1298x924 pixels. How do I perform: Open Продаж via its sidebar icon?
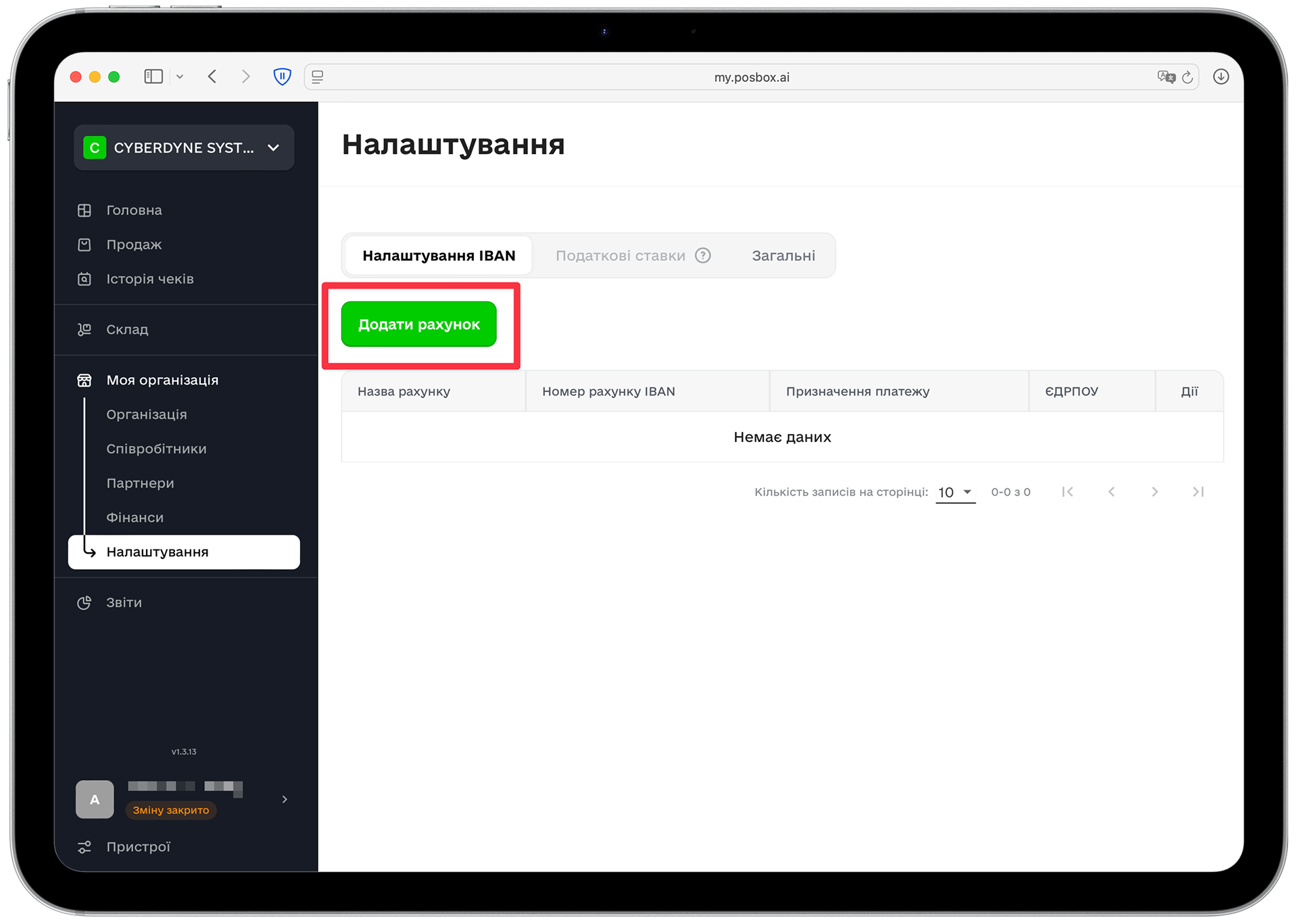click(85, 245)
